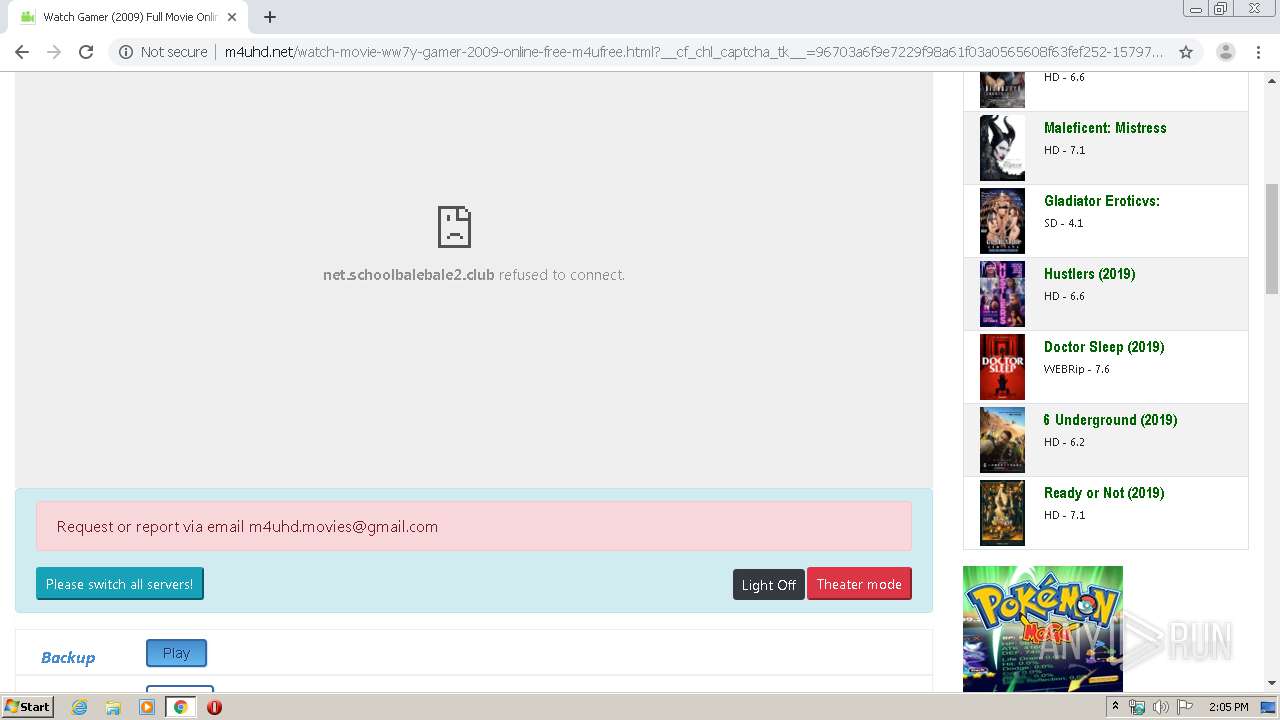This screenshot has width=1280, height=720.
Task: Click the scrollbar up arrow
Action: pos(1272,78)
